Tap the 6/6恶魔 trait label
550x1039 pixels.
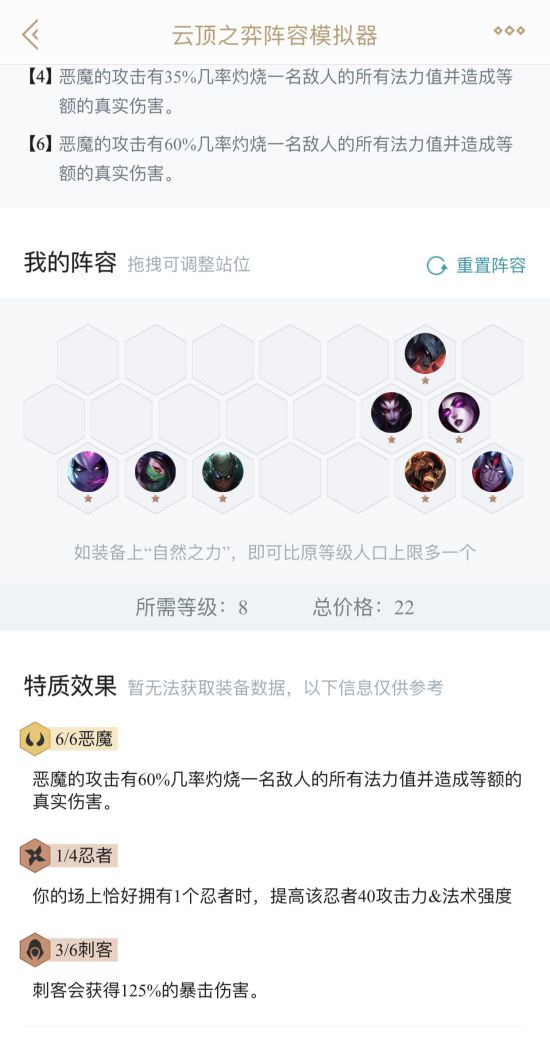coord(83,739)
